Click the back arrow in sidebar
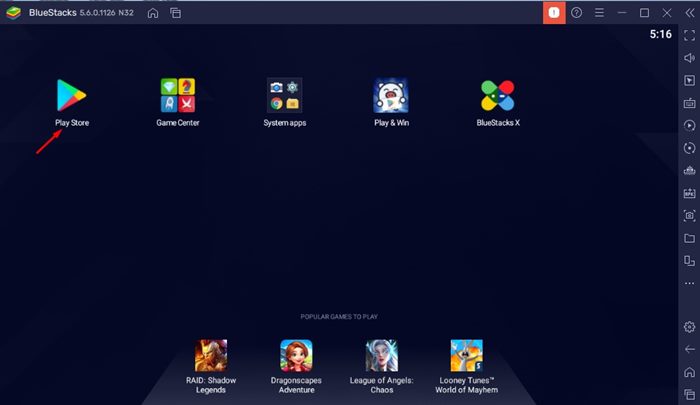The image size is (700, 405). 689,349
